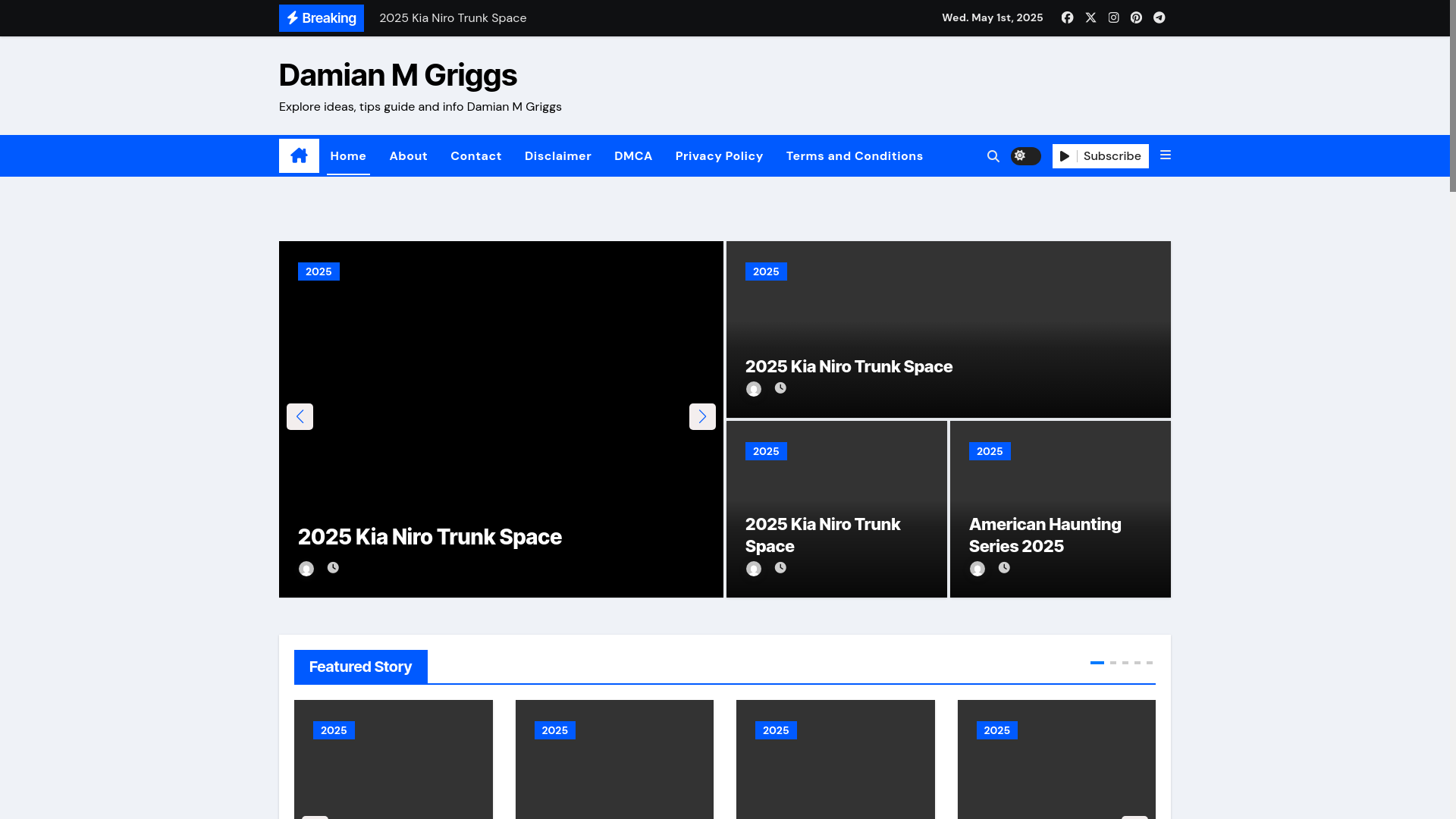Click author avatar on bottom-middle Kia Niro card

coord(754,569)
